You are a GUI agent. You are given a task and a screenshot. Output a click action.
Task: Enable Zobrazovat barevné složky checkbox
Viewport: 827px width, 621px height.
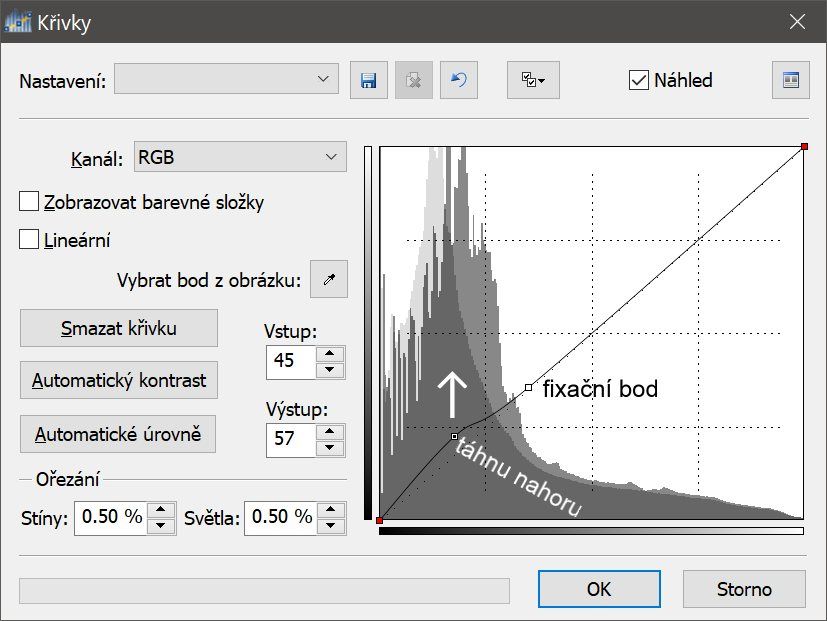point(29,202)
